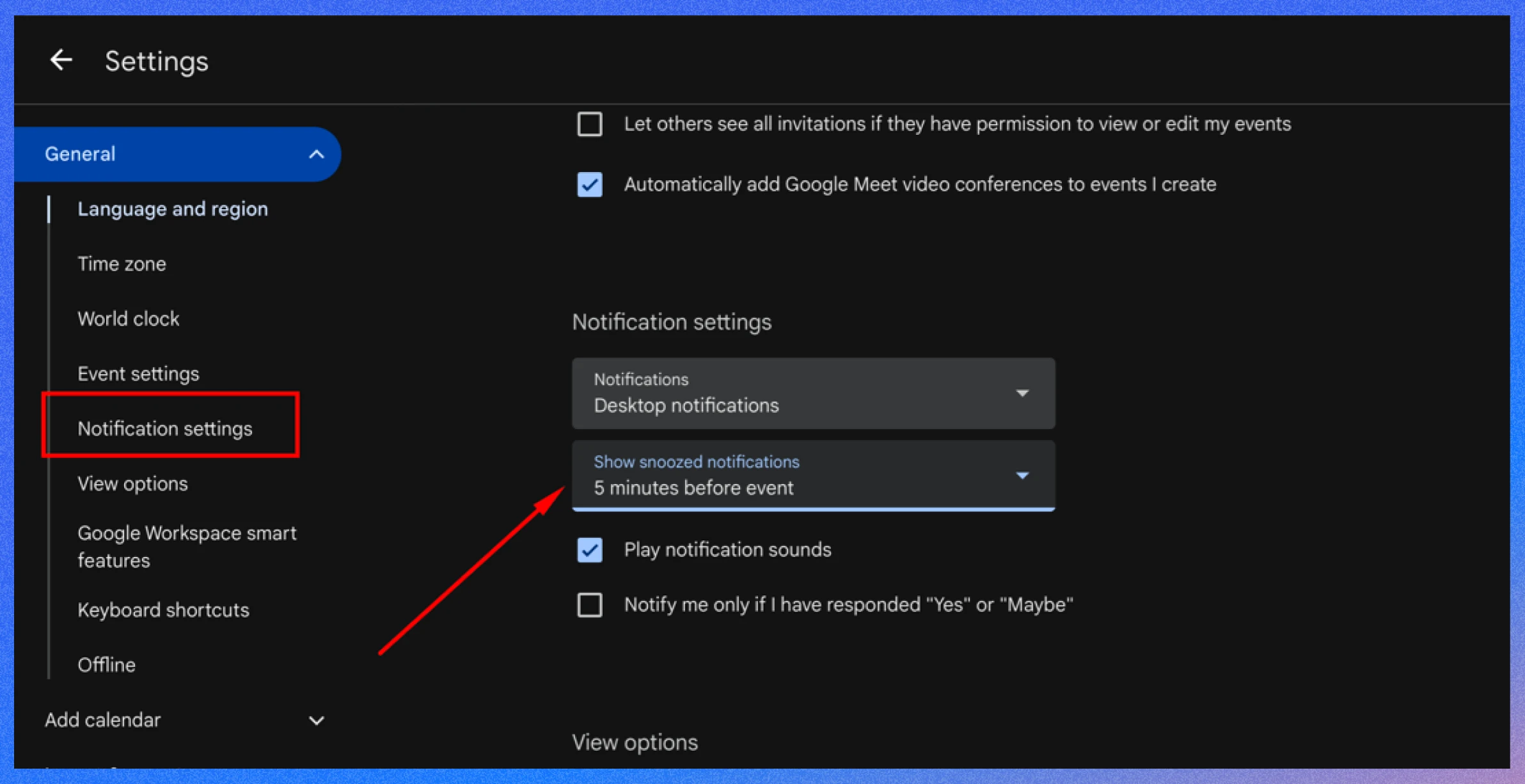The width and height of the screenshot is (1525, 784).
Task: Click the Settings page title
Action: pos(157,62)
